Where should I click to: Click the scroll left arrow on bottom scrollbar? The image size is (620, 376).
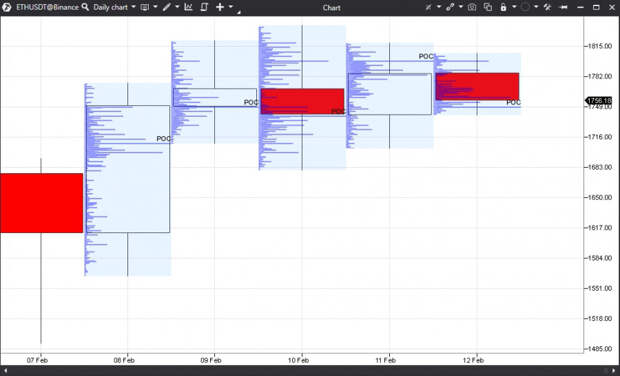click(x=5, y=370)
